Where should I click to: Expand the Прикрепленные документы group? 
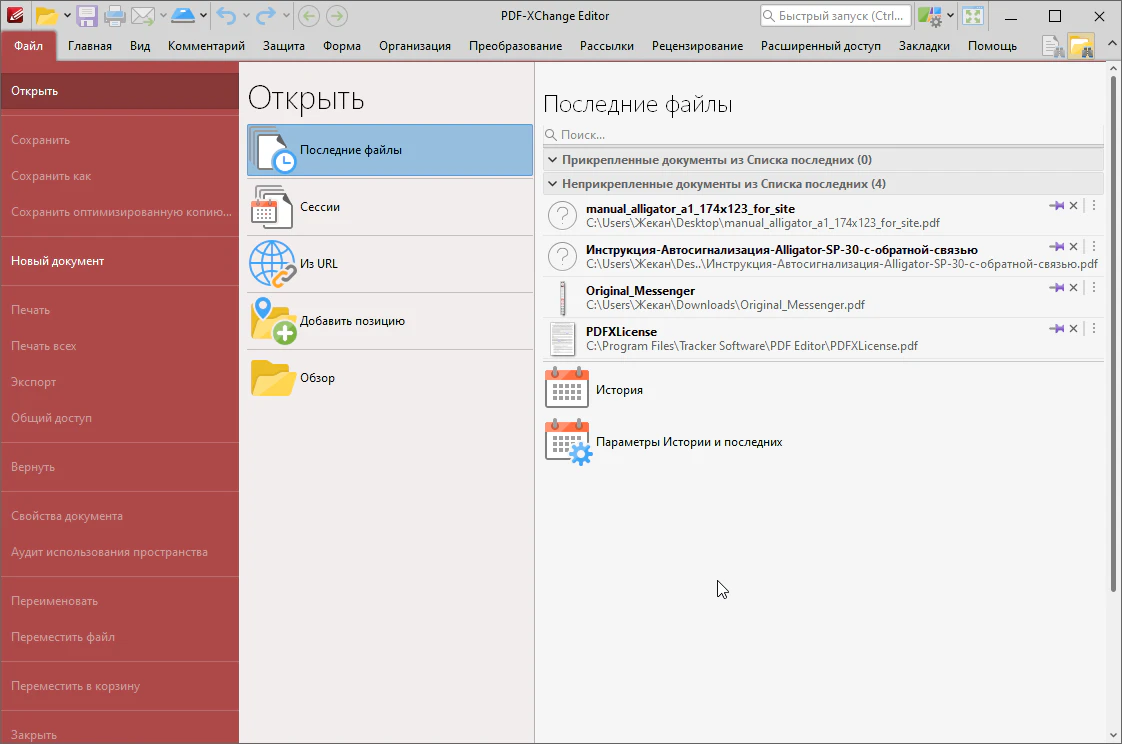coord(552,160)
